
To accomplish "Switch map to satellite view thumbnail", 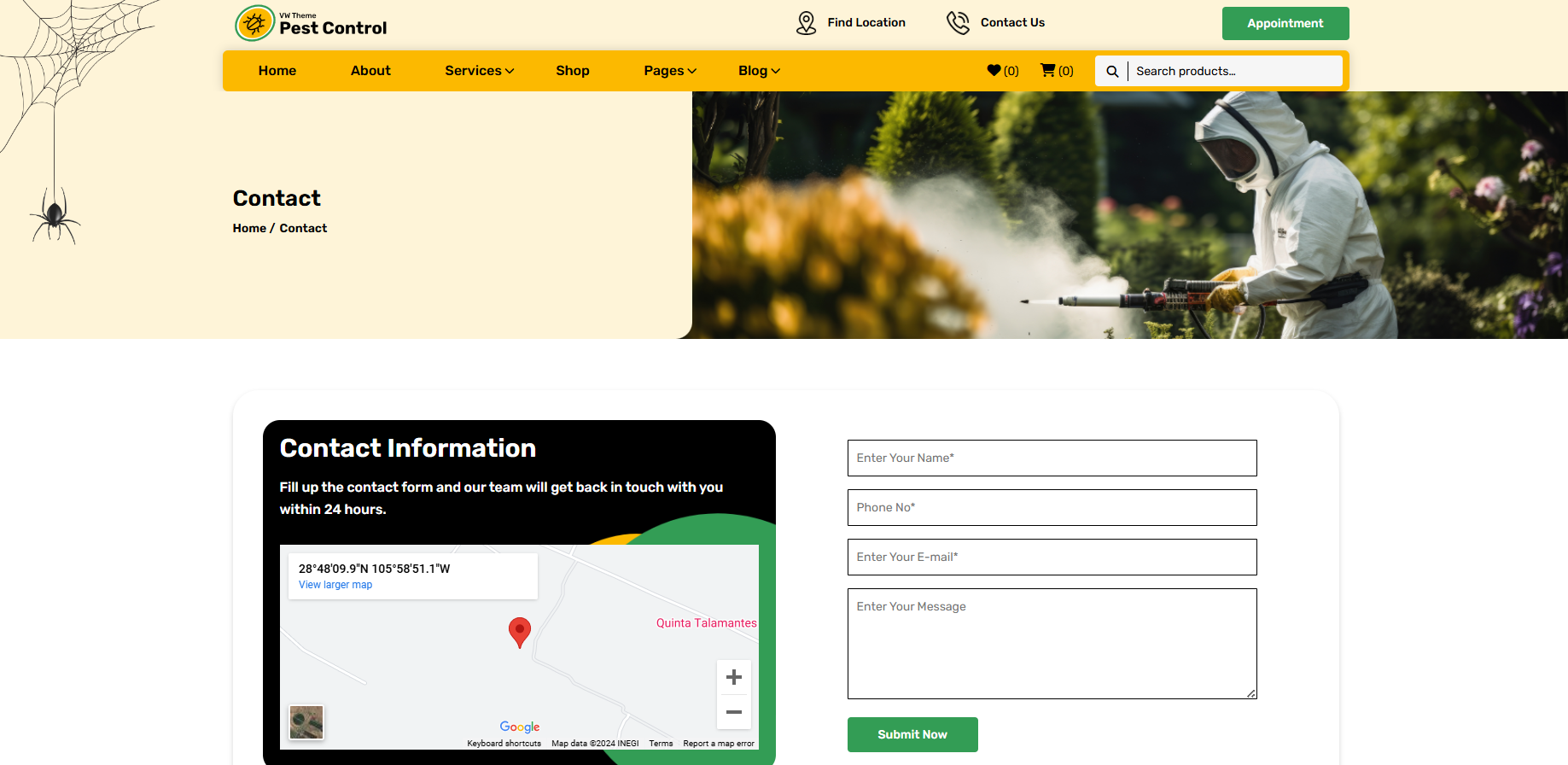I will point(306,722).
